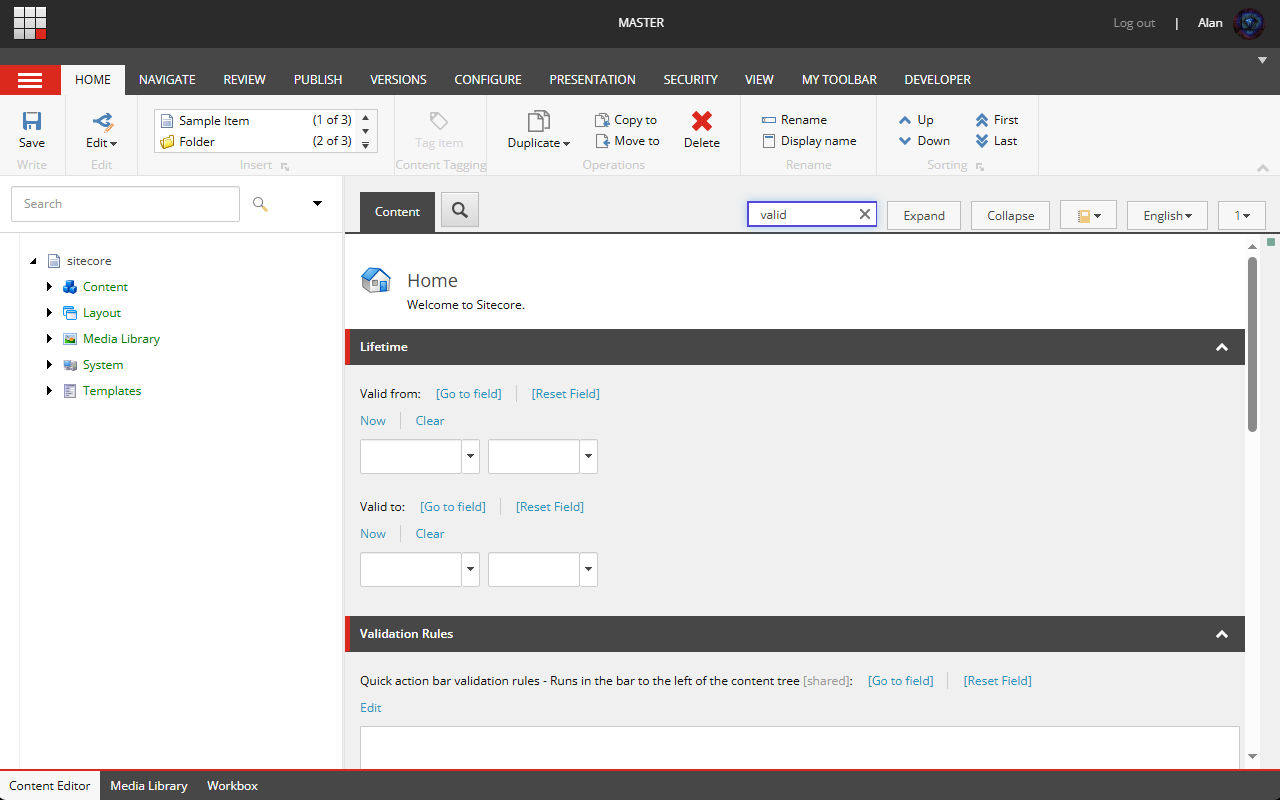Open the Media Library bottom tab

149,786
